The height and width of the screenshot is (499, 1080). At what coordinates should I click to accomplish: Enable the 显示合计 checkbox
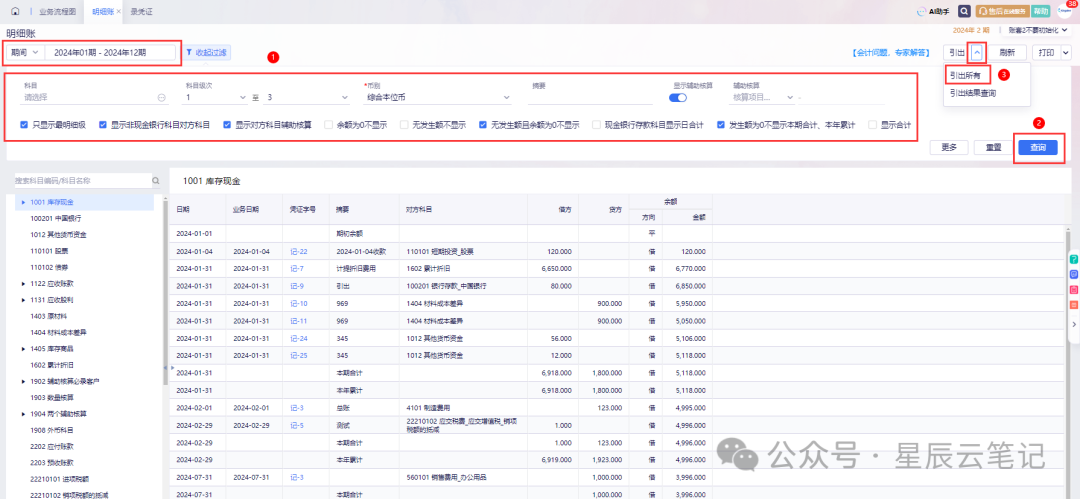point(873,125)
